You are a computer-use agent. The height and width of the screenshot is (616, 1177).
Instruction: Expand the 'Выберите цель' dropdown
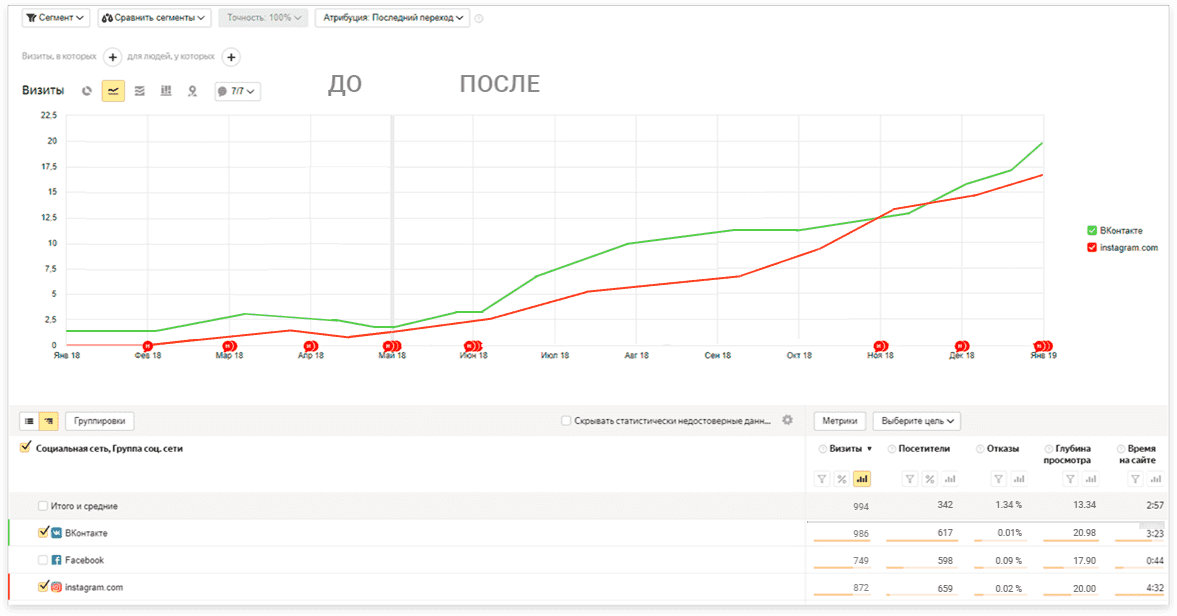point(916,420)
